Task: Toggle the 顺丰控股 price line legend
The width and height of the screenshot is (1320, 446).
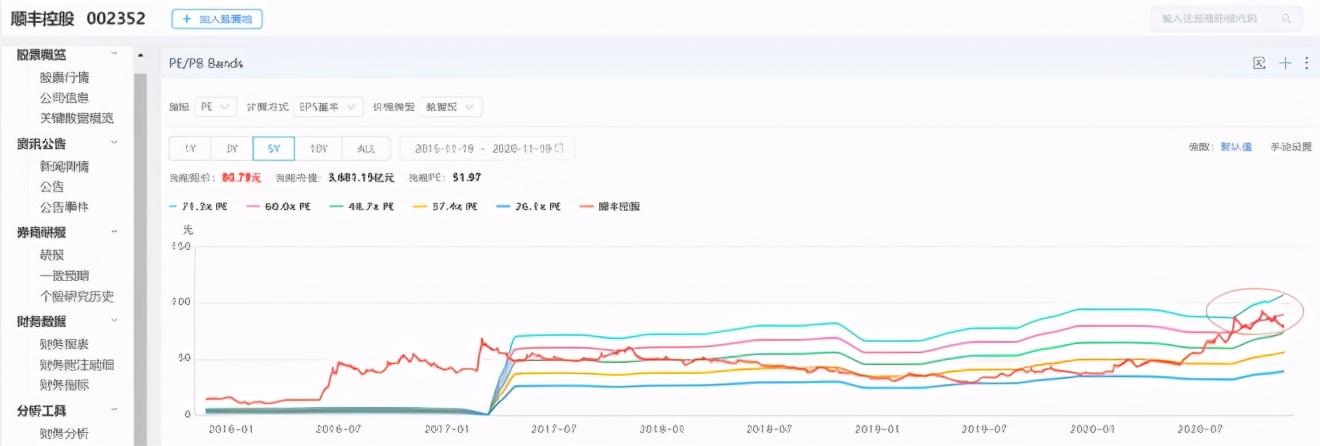Action: tap(609, 206)
